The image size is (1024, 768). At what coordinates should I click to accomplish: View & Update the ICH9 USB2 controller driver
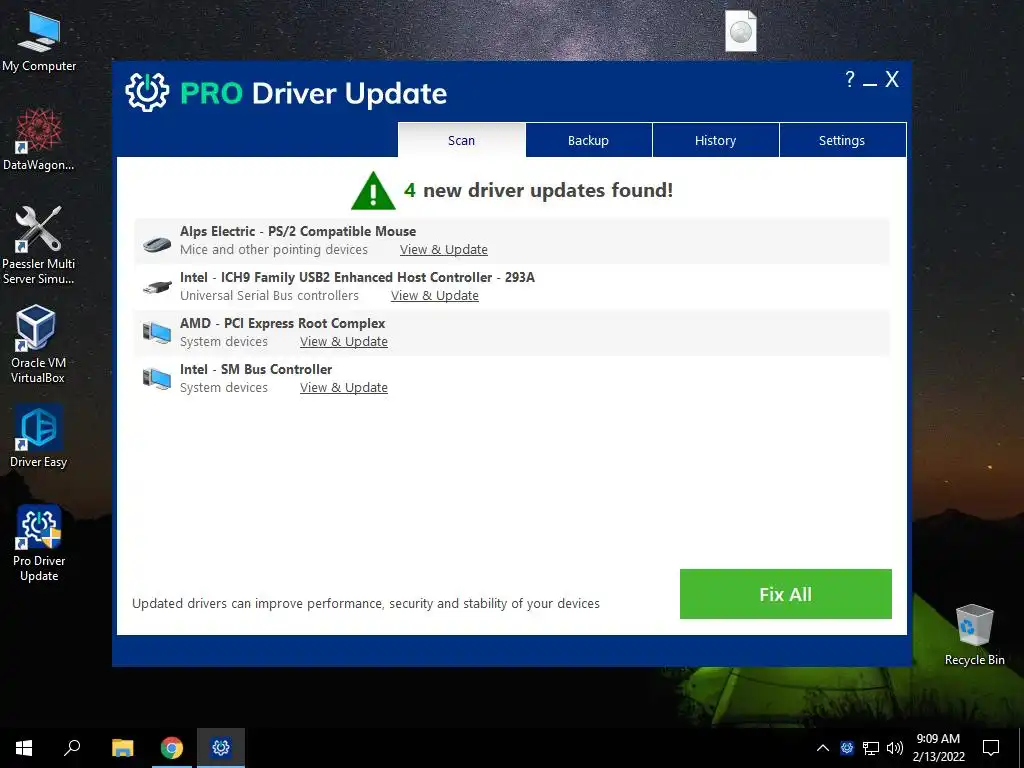[434, 295]
